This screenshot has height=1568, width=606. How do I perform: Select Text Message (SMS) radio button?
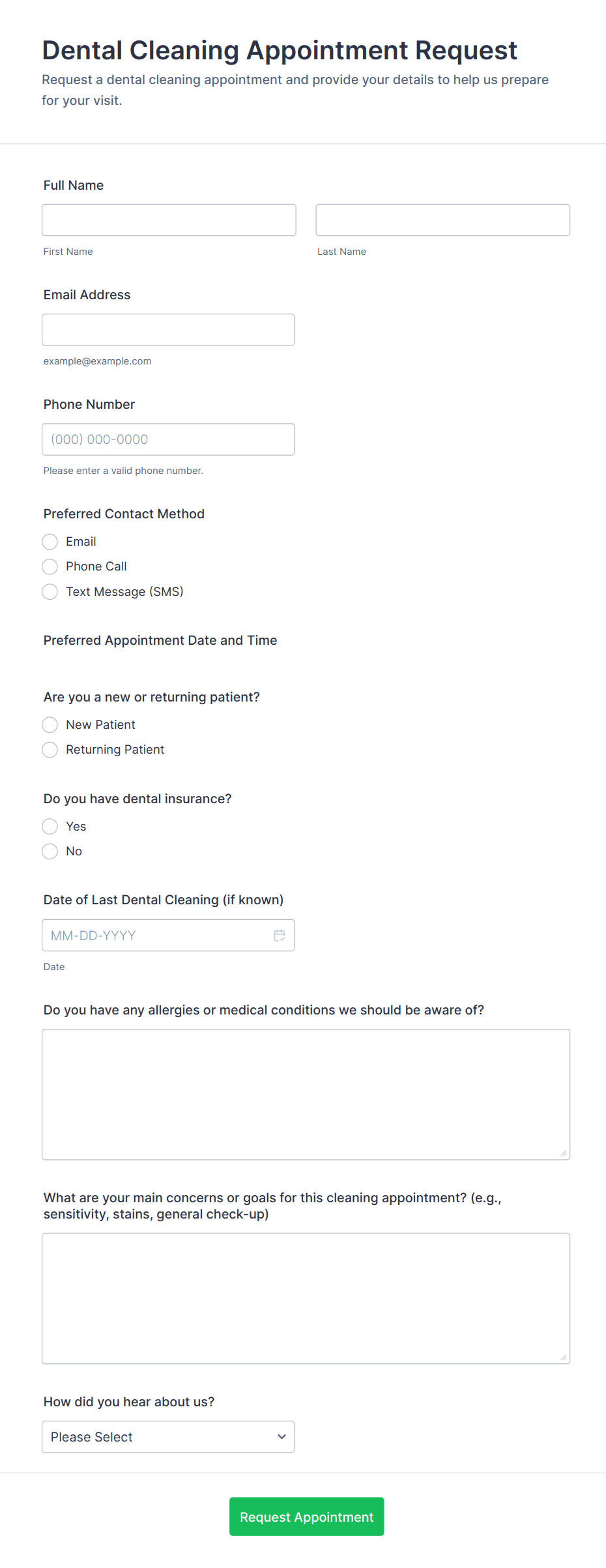pos(50,592)
